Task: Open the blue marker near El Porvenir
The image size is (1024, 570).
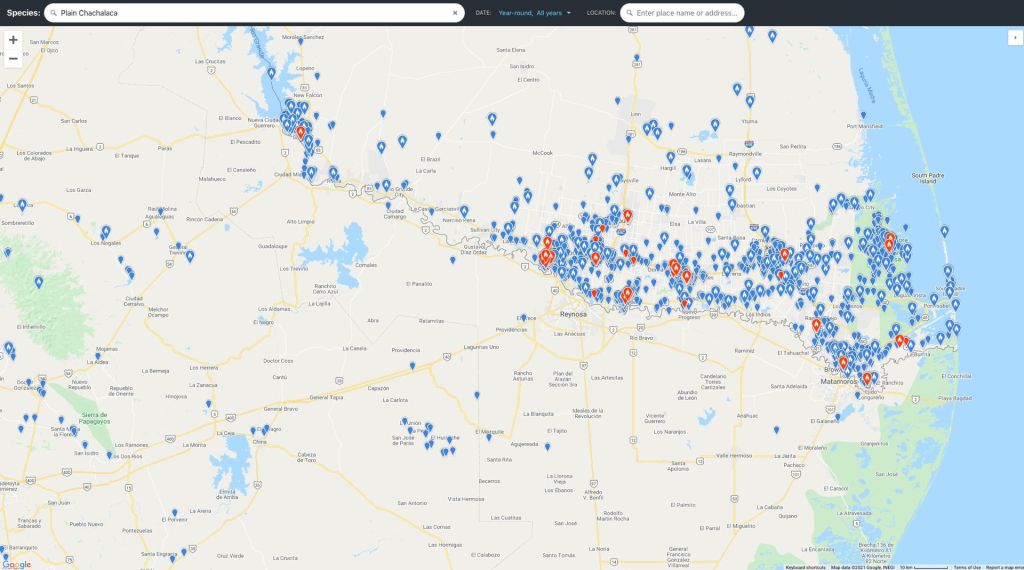Action: [174, 512]
